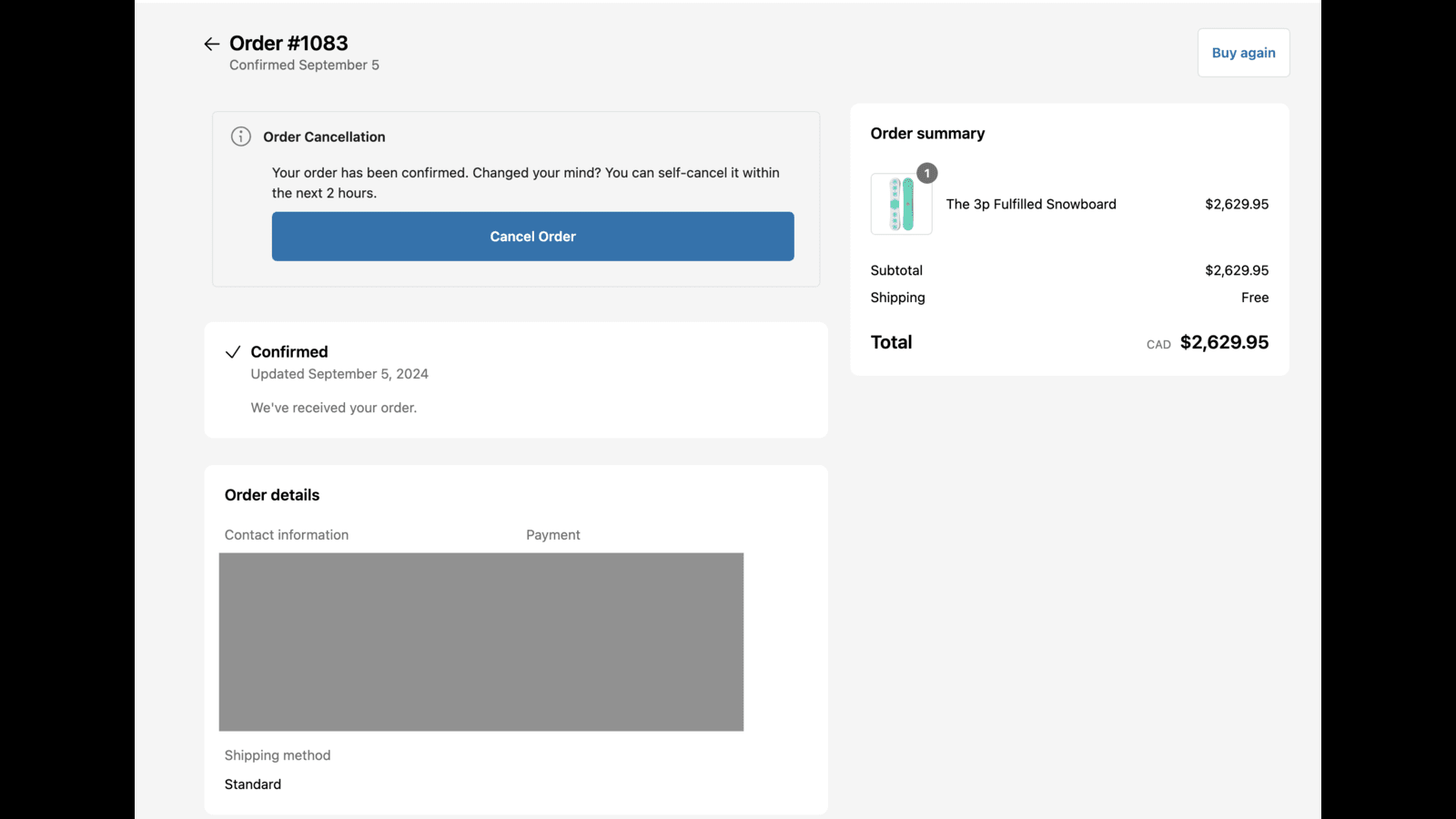The height and width of the screenshot is (819, 1456).
Task: Click the Order details heading
Action: click(x=271, y=494)
